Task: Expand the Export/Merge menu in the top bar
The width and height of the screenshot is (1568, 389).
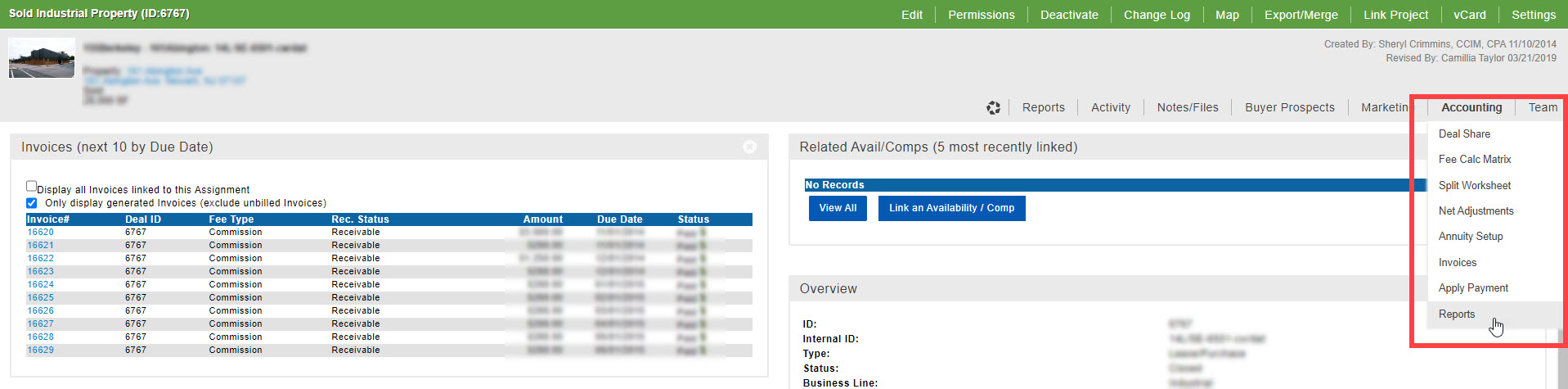Action: tap(1301, 15)
